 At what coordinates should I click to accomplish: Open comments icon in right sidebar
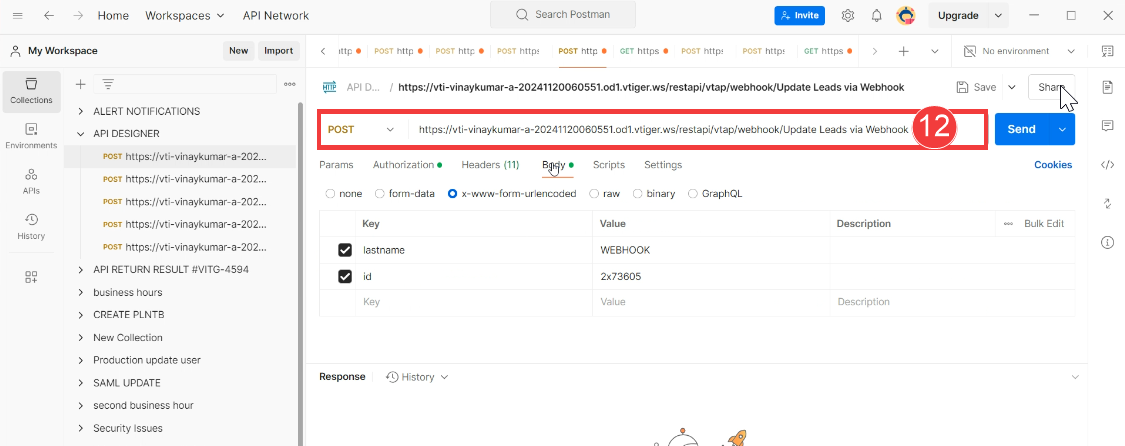1106,125
